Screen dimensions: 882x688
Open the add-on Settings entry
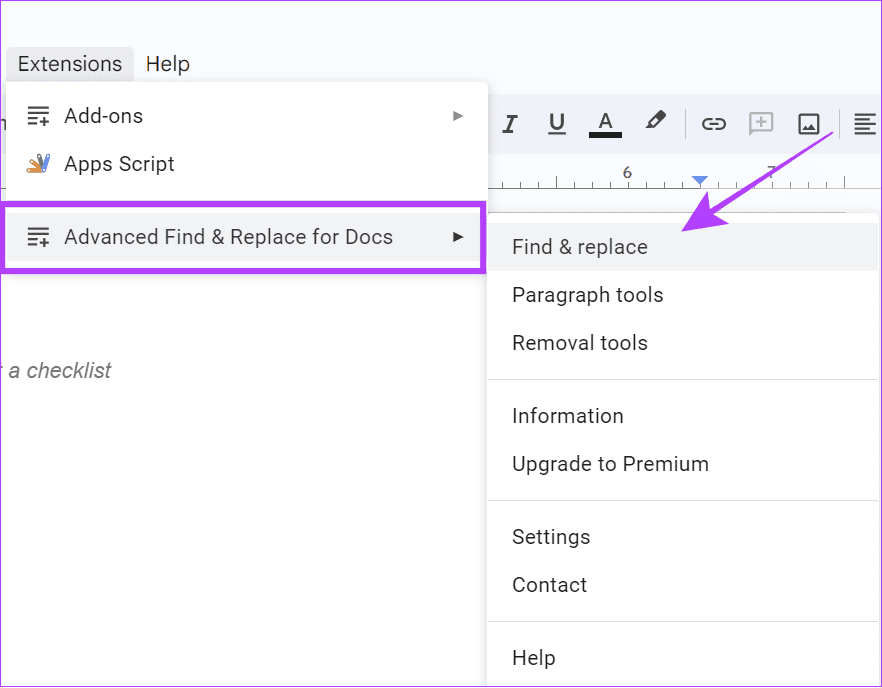tap(682, 537)
